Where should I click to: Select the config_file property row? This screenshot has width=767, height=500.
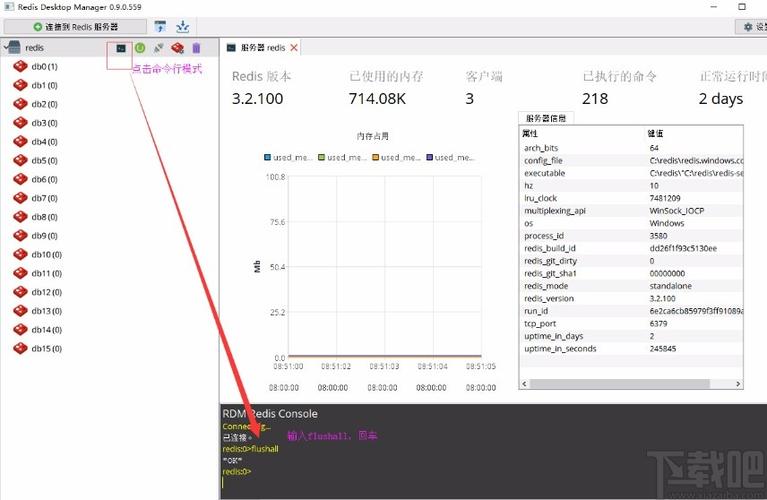click(x=632, y=160)
